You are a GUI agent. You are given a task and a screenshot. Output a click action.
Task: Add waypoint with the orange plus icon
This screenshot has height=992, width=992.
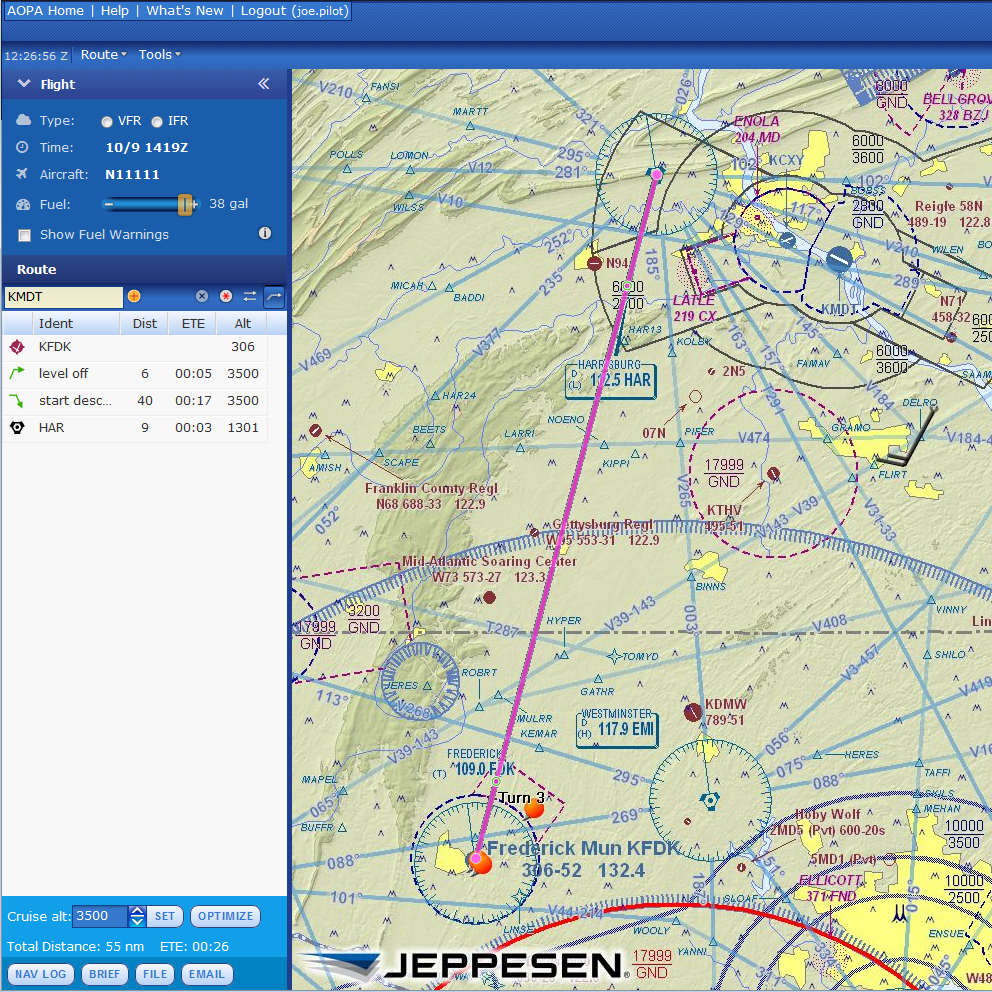click(x=134, y=296)
